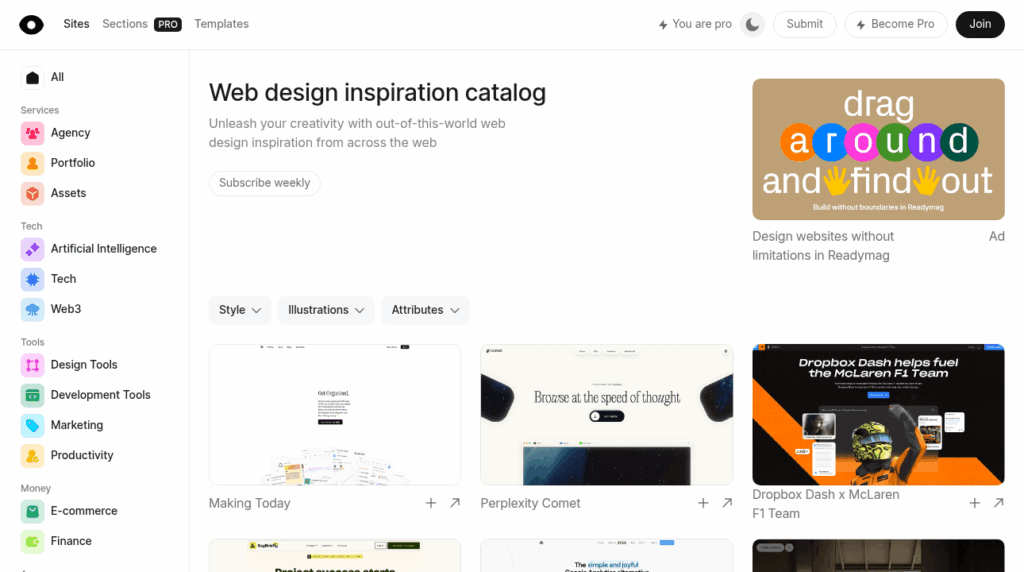
Task: Click the You are pro link
Action: [695, 24]
